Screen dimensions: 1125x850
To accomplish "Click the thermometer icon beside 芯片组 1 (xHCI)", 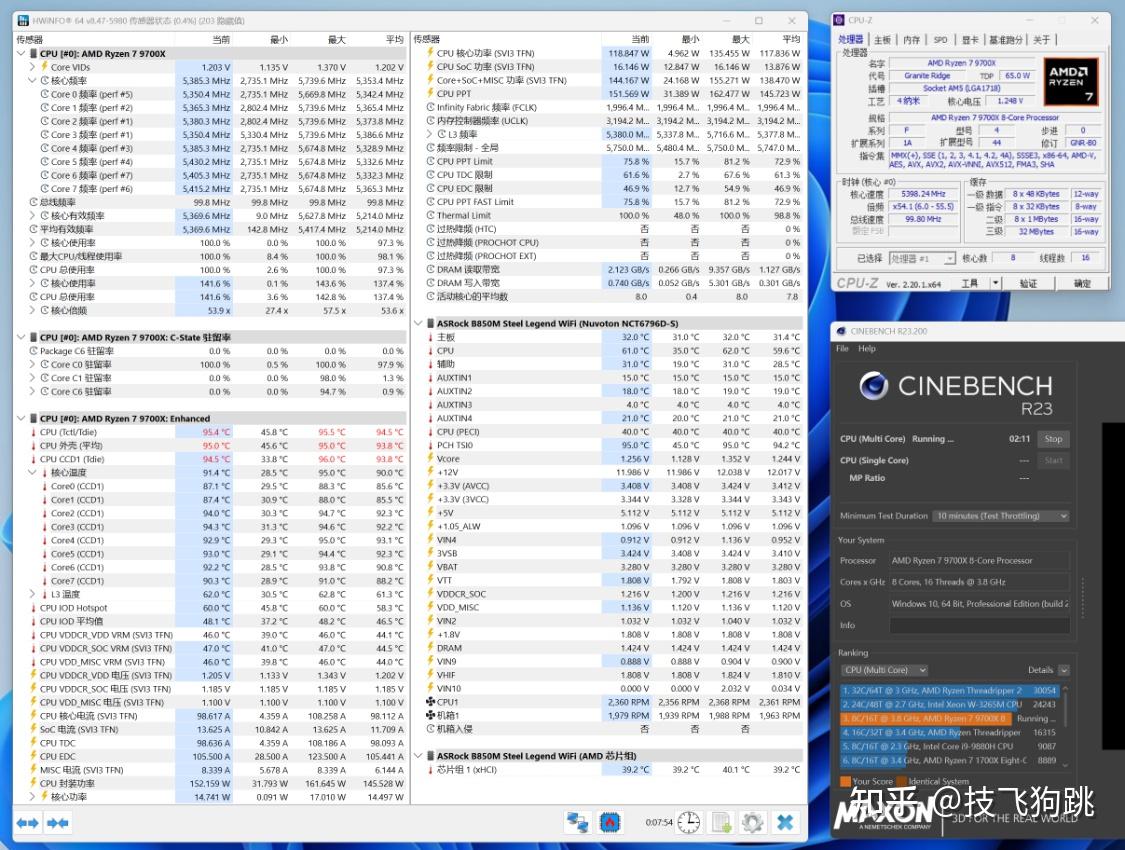I will [x=430, y=770].
